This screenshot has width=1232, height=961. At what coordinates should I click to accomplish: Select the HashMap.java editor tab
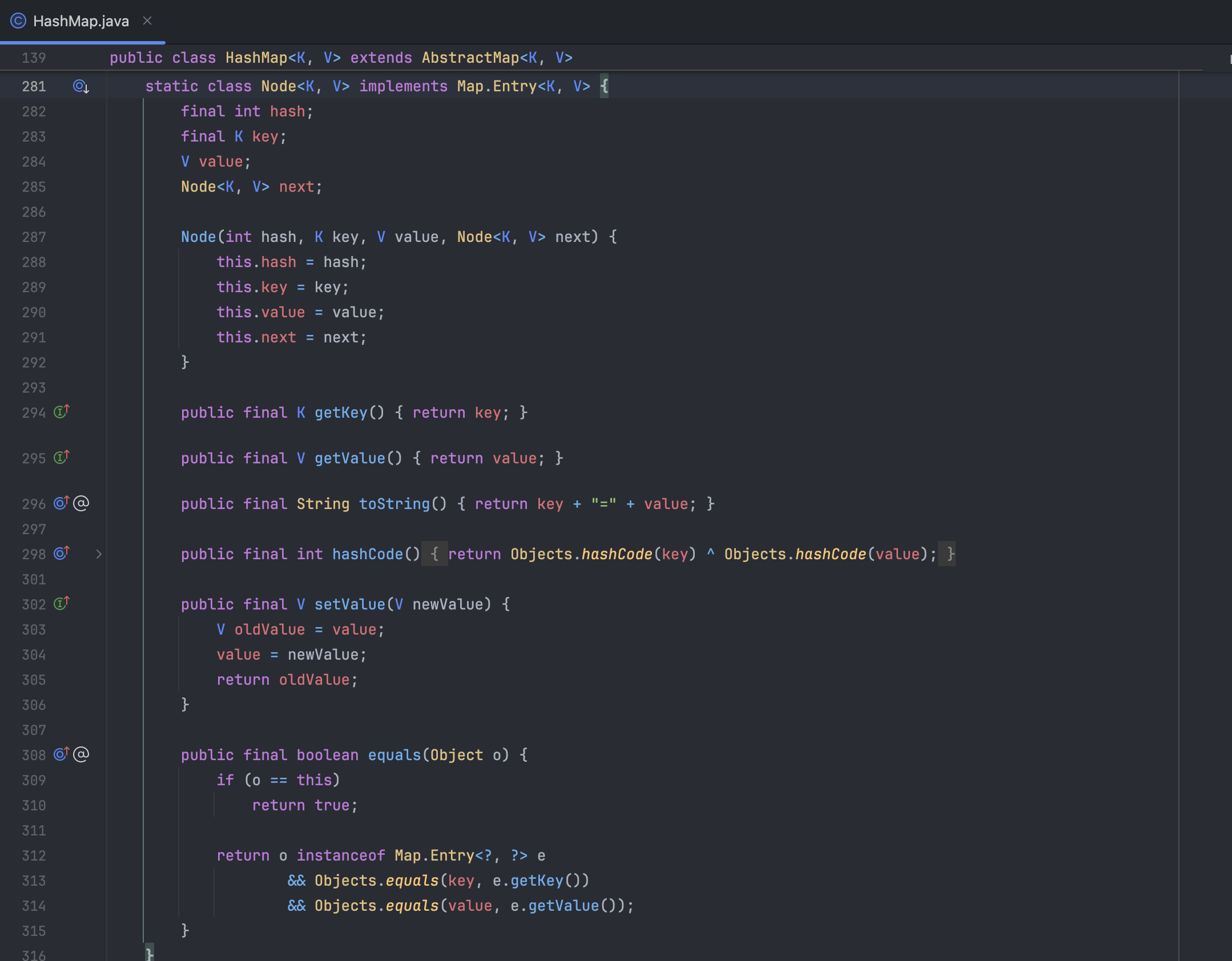pyautogui.click(x=80, y=21)
